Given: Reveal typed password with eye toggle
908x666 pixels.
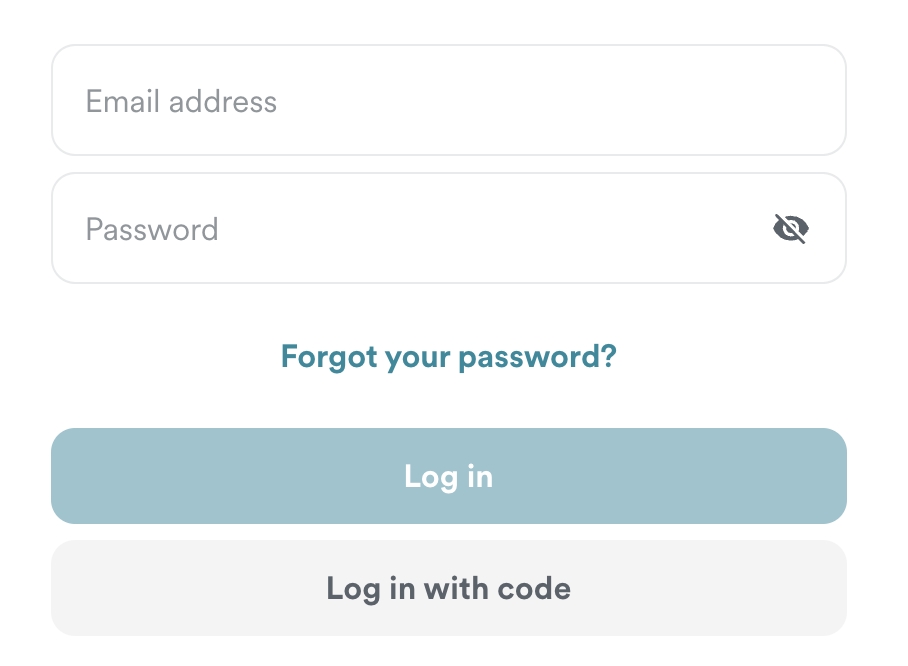Looking at the screenshot, I should 790,229.
